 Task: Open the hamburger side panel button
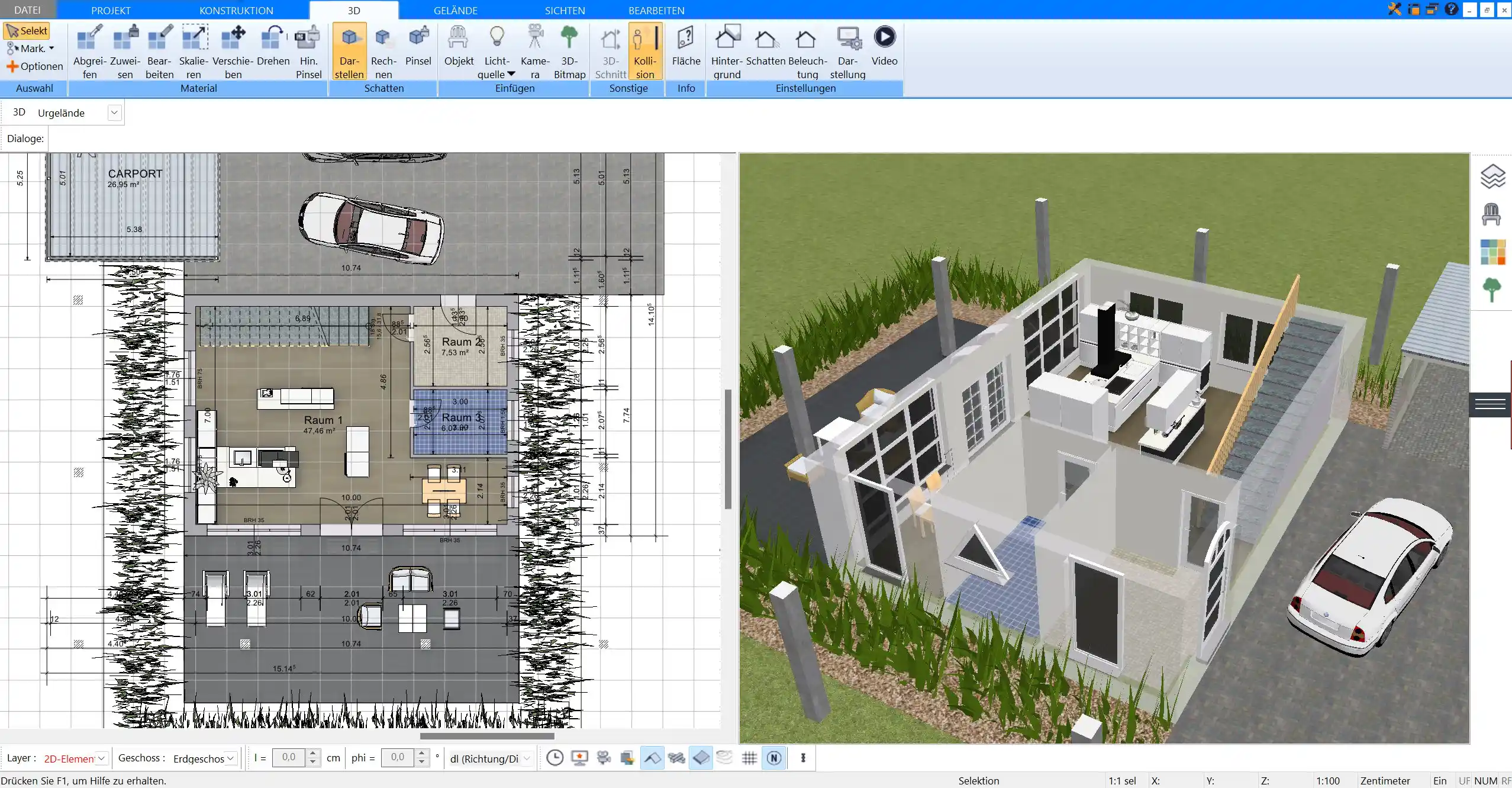coord(1490,404)
